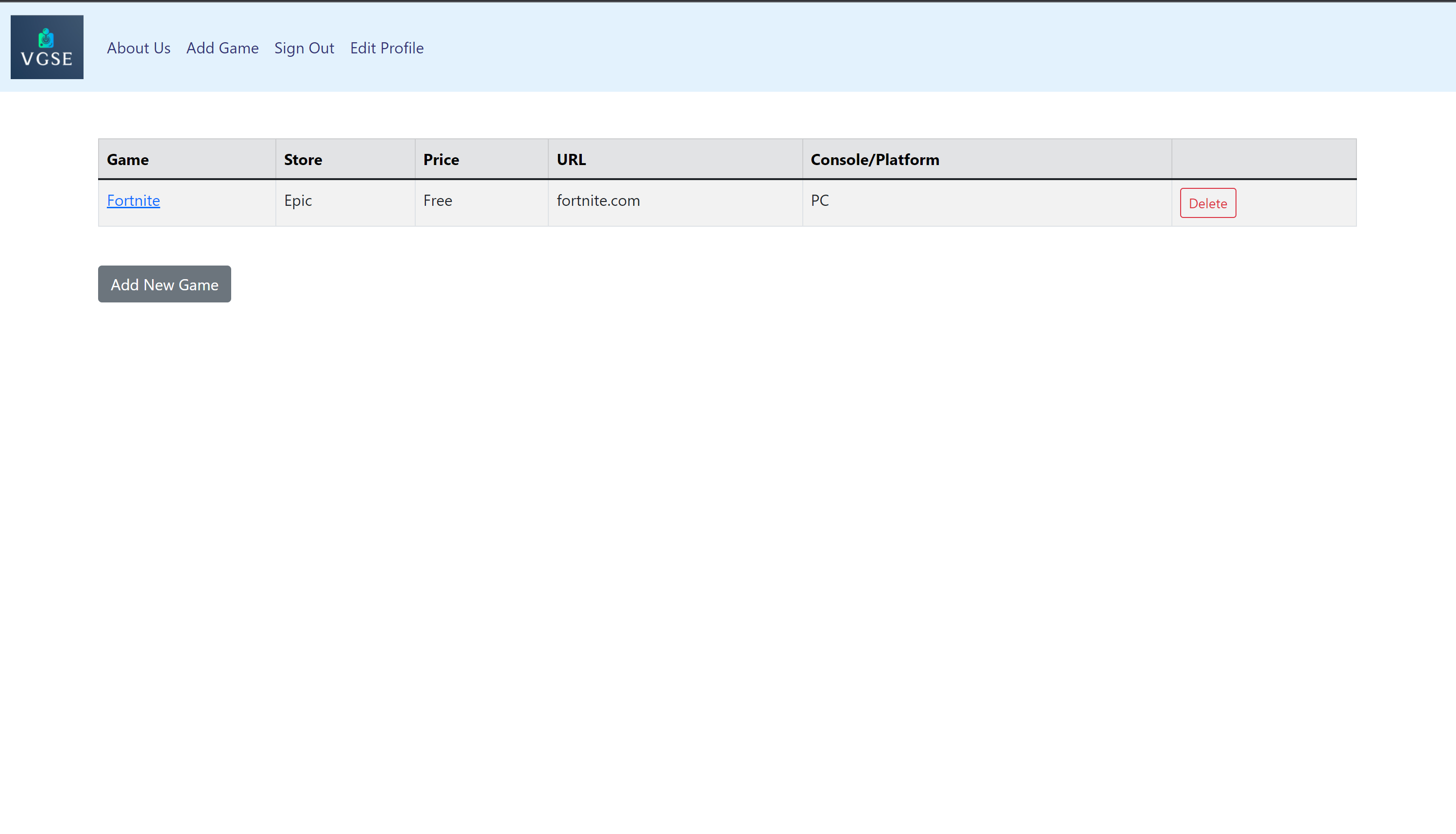The image size is (1456, 834).
Task: Delete the Fortnite entry
Action: click(1208, 203)
